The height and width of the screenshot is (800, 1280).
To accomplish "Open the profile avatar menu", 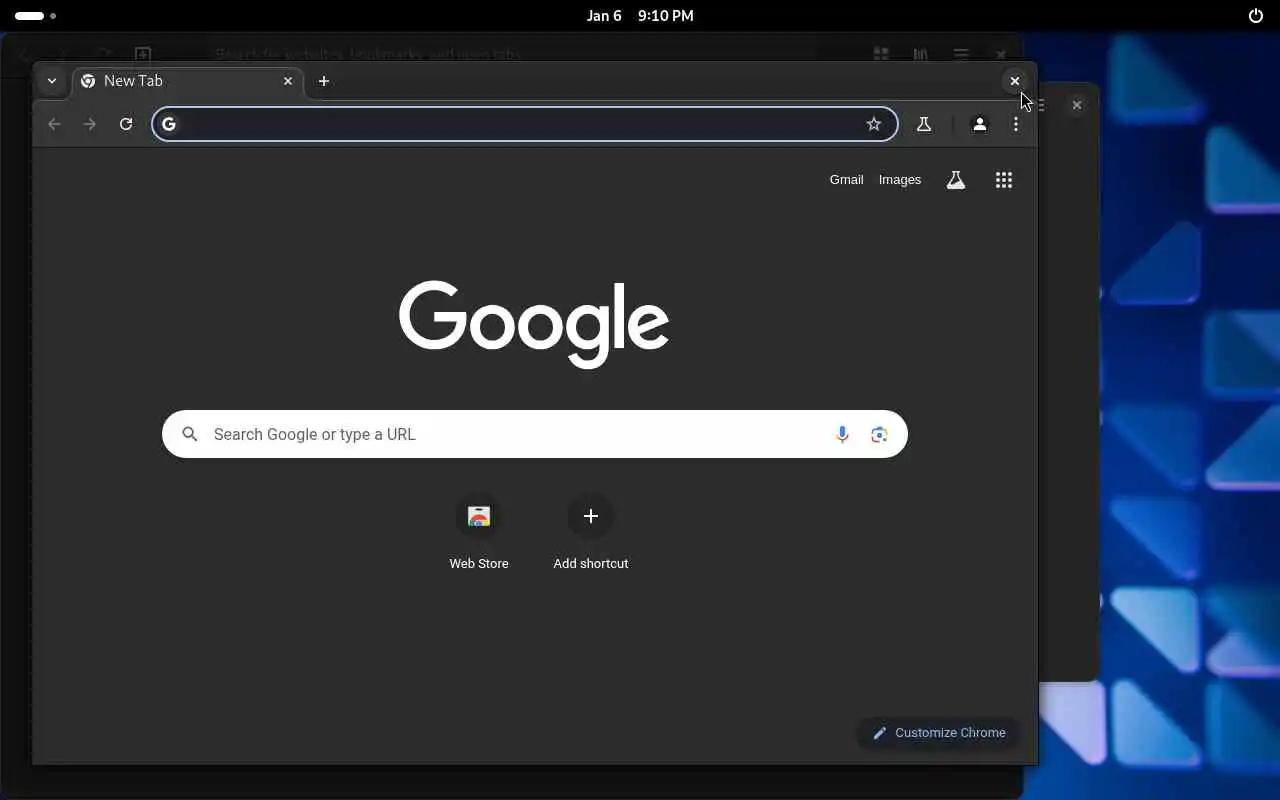I will click(980, 124).
